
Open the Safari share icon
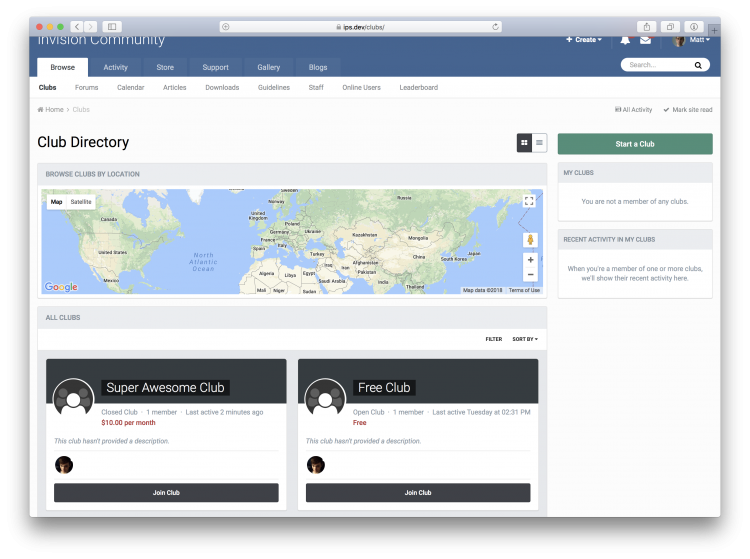click(647, 27)
